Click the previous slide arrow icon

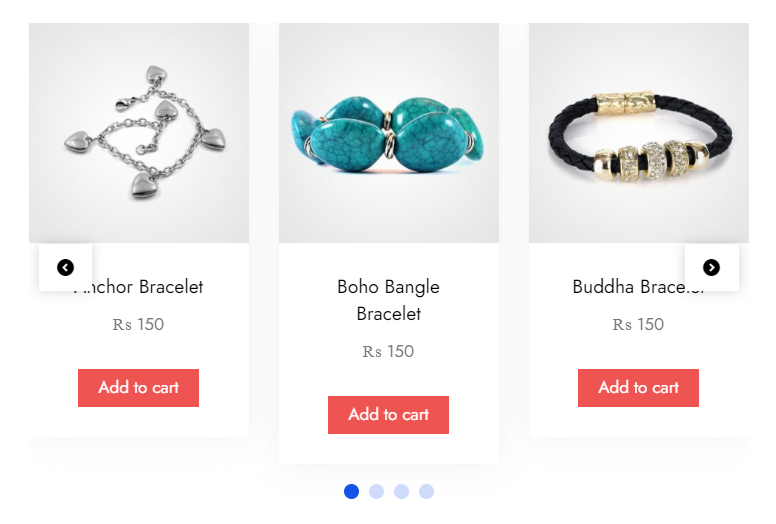click(x=65, y=267)
